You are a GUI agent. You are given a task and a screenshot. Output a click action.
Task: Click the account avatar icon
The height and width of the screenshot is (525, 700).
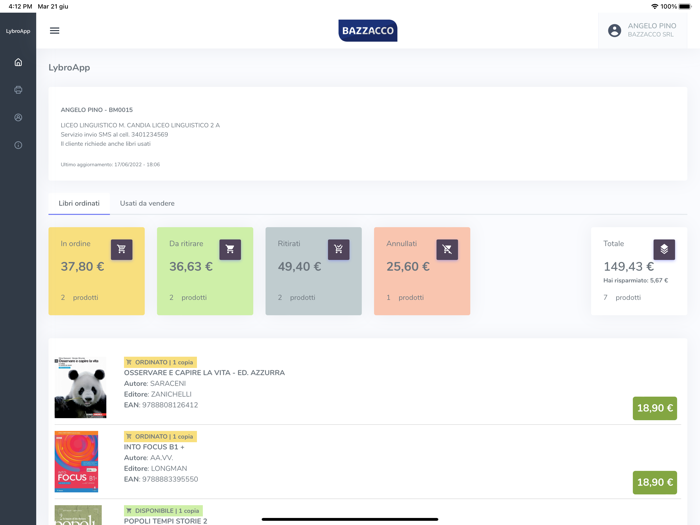(614, 30)
